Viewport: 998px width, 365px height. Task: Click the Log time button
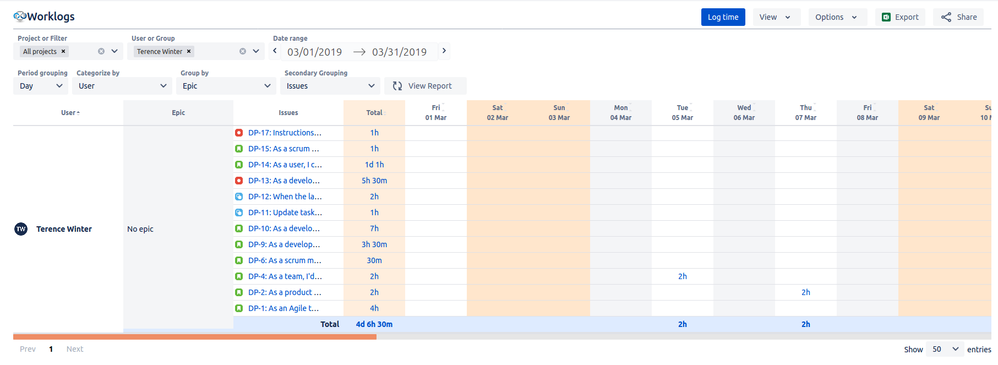[x=723, y=17]
